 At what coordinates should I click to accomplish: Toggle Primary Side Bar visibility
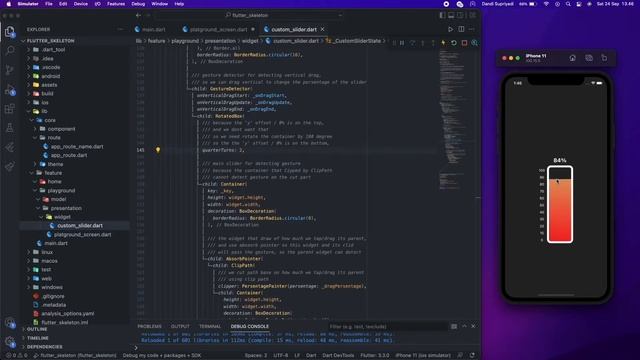tap(442, 15)
